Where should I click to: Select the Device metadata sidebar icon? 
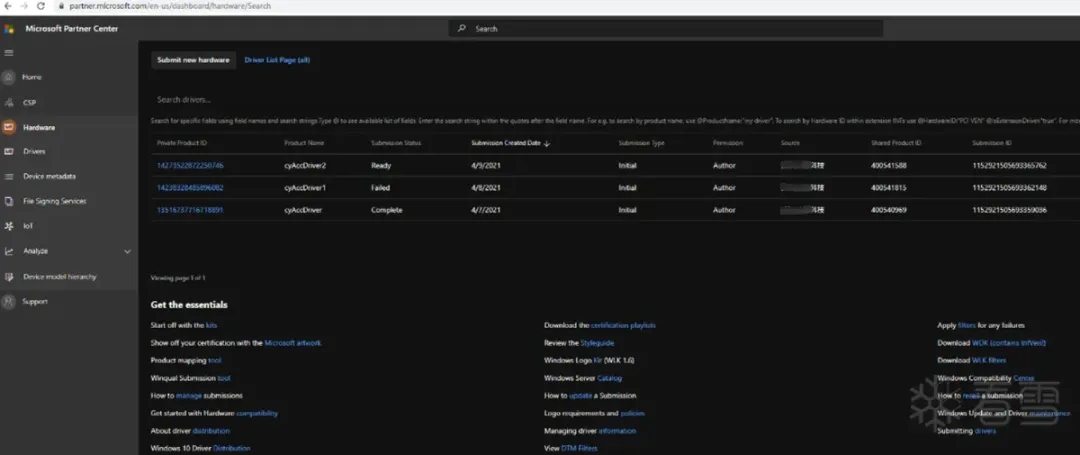tap(9, 177)
